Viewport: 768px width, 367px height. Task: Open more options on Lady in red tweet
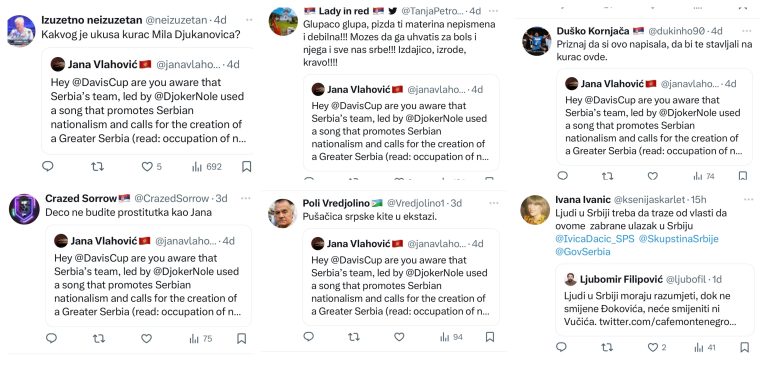(493, 10)
